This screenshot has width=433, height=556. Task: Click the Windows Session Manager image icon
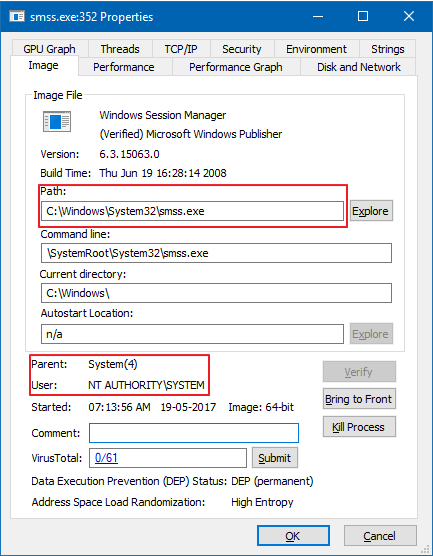pyautogui.click(x=57, y=121)
